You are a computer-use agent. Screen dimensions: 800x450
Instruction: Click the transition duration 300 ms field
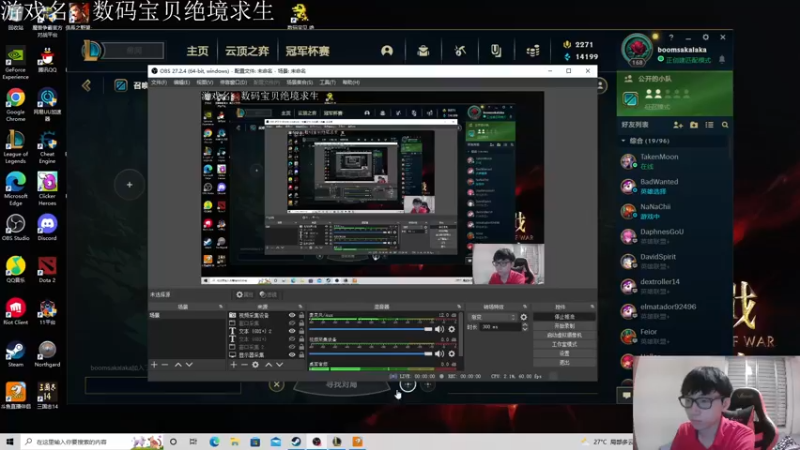(x=499, y=327)
